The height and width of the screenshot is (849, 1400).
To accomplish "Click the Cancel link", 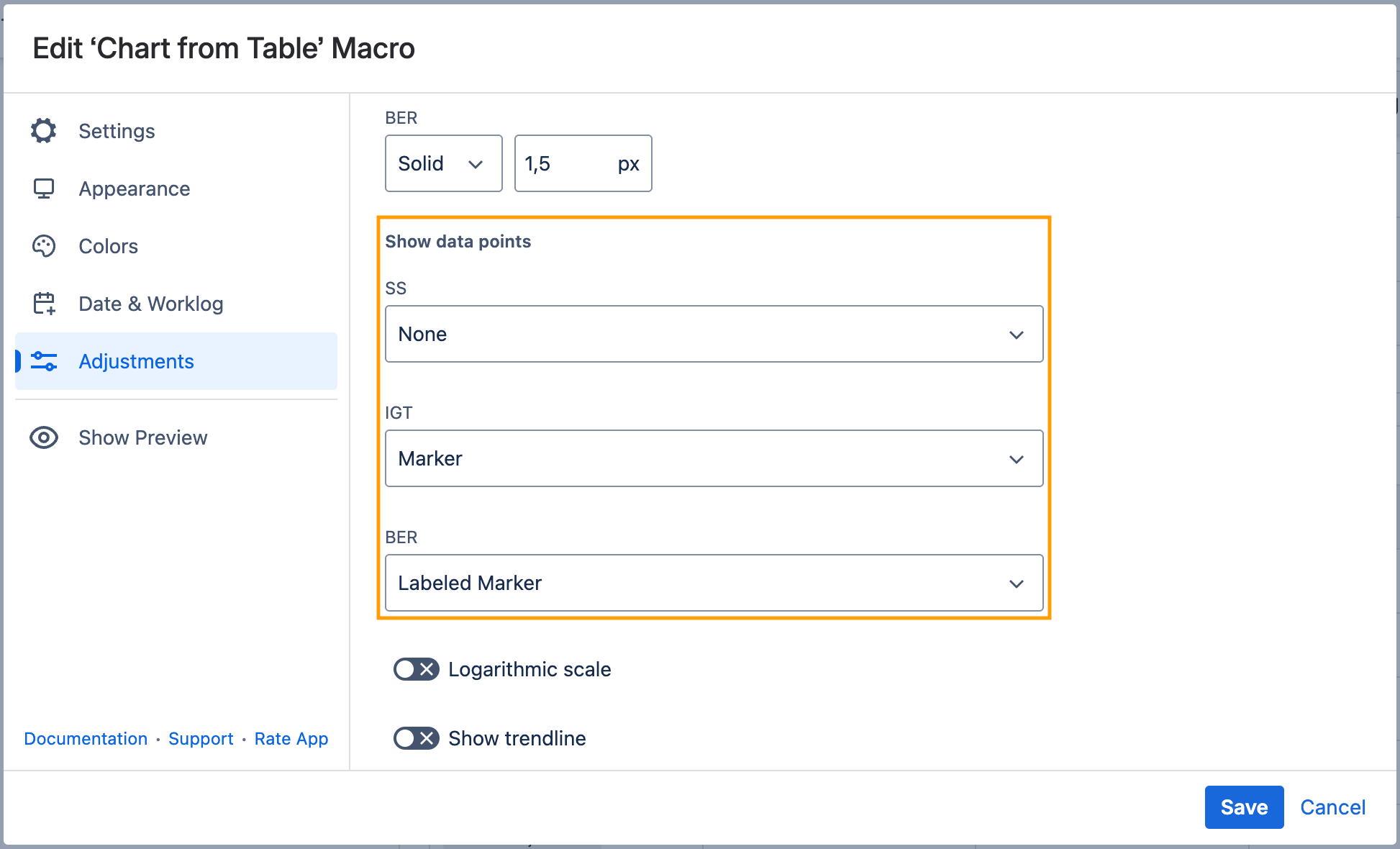I will 1332,807.
